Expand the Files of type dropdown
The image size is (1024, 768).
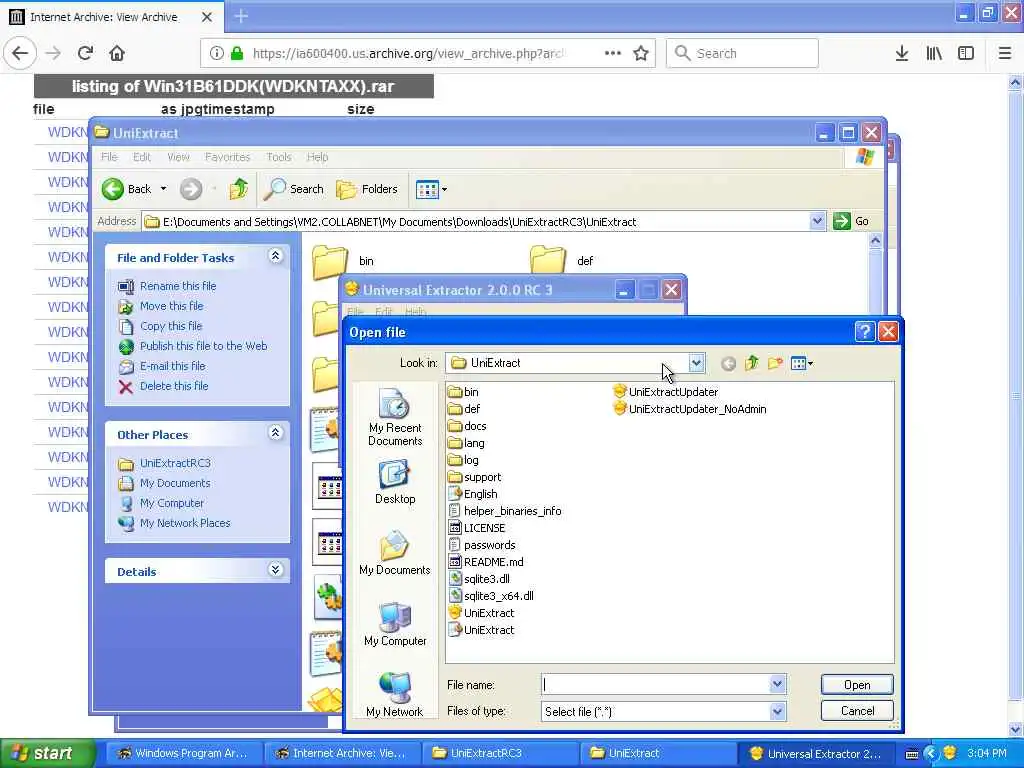click(777, 711)
